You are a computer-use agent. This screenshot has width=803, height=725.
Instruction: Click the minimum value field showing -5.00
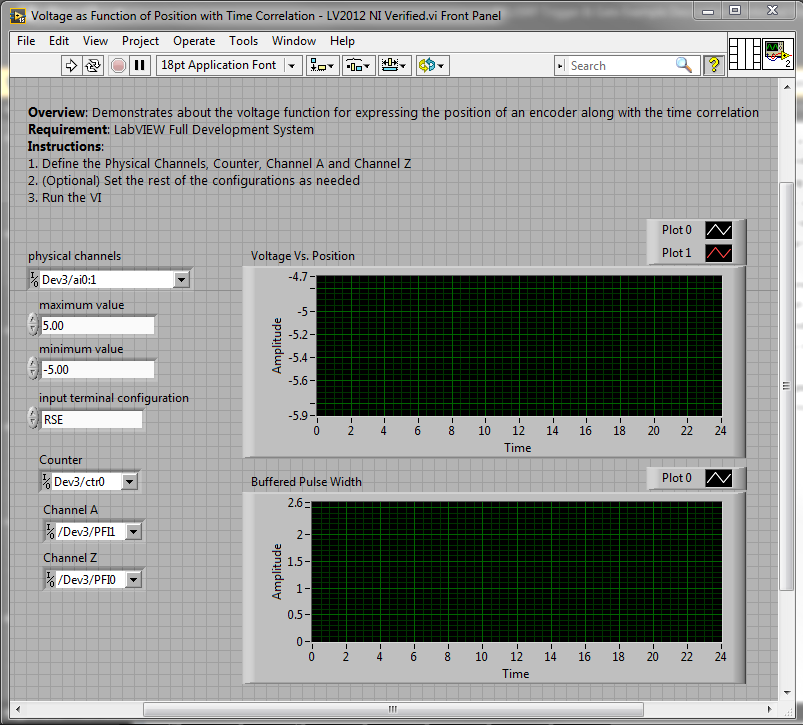97,370
